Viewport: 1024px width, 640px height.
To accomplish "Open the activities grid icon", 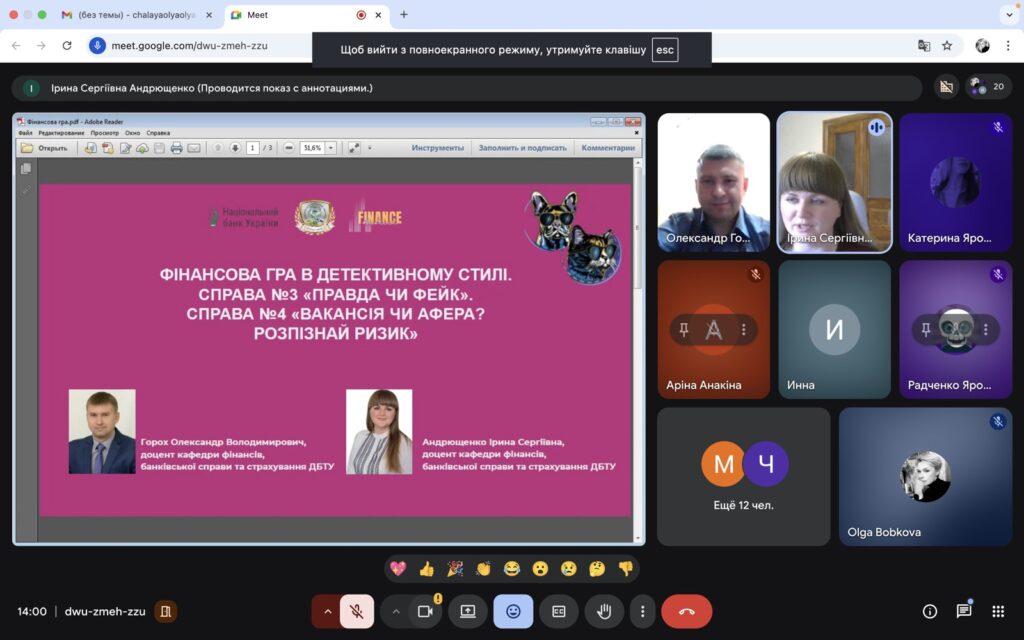I will [998, 611].
